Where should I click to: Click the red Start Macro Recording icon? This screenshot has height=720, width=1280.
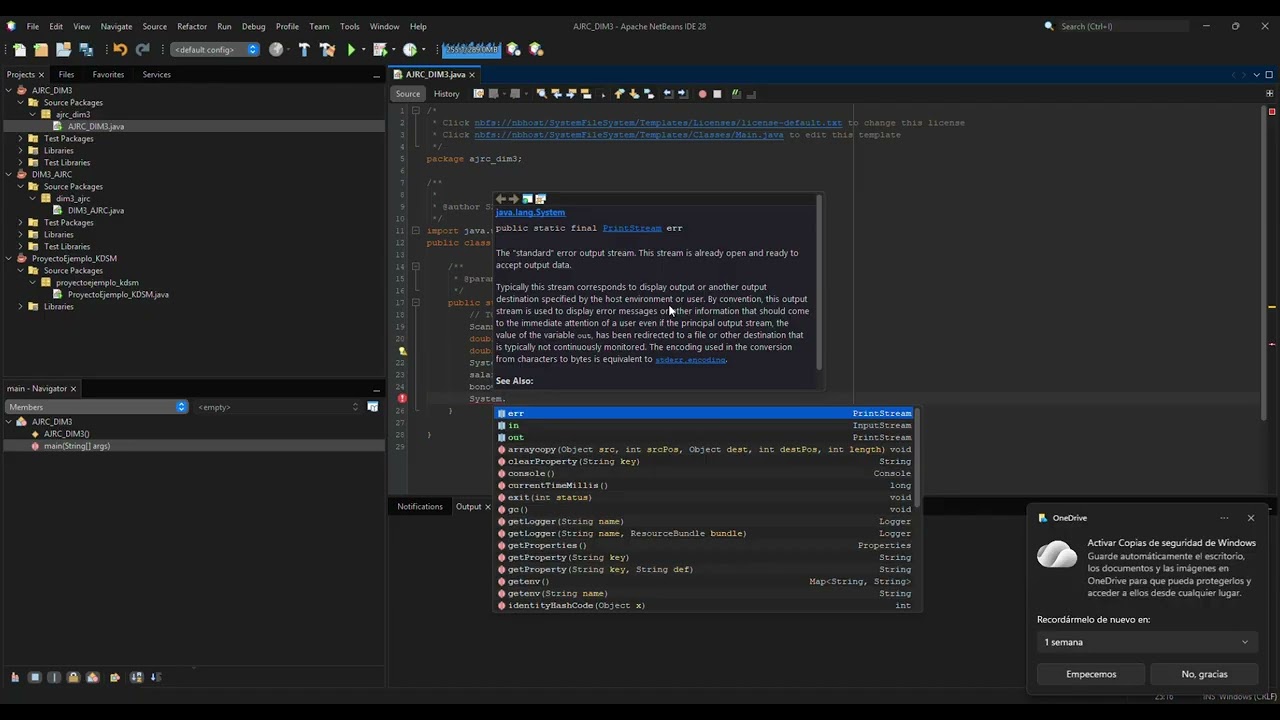(x=702, y=94)
